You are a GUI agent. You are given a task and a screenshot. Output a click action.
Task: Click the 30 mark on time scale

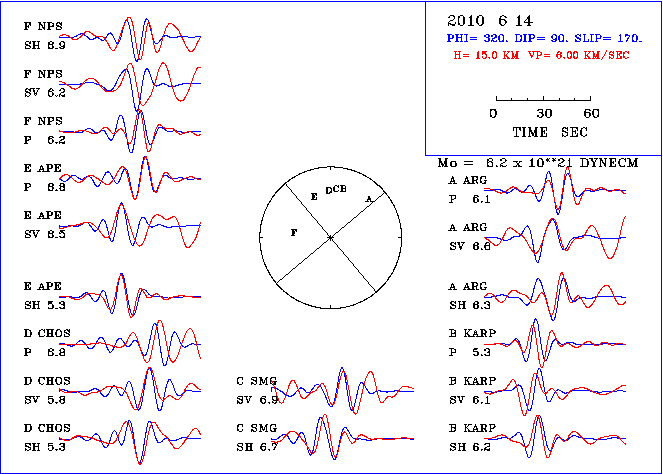pyautogui.click(x=544, y=113)
